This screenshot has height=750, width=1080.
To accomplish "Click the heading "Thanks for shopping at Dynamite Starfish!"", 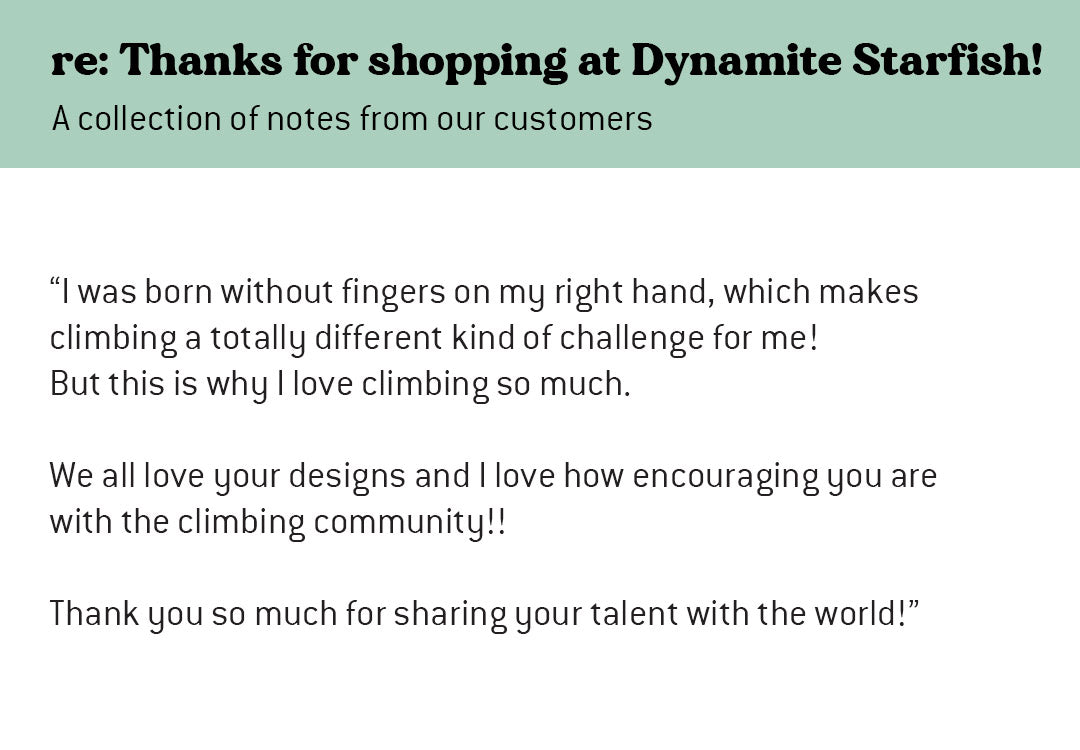I will (580, 62).
